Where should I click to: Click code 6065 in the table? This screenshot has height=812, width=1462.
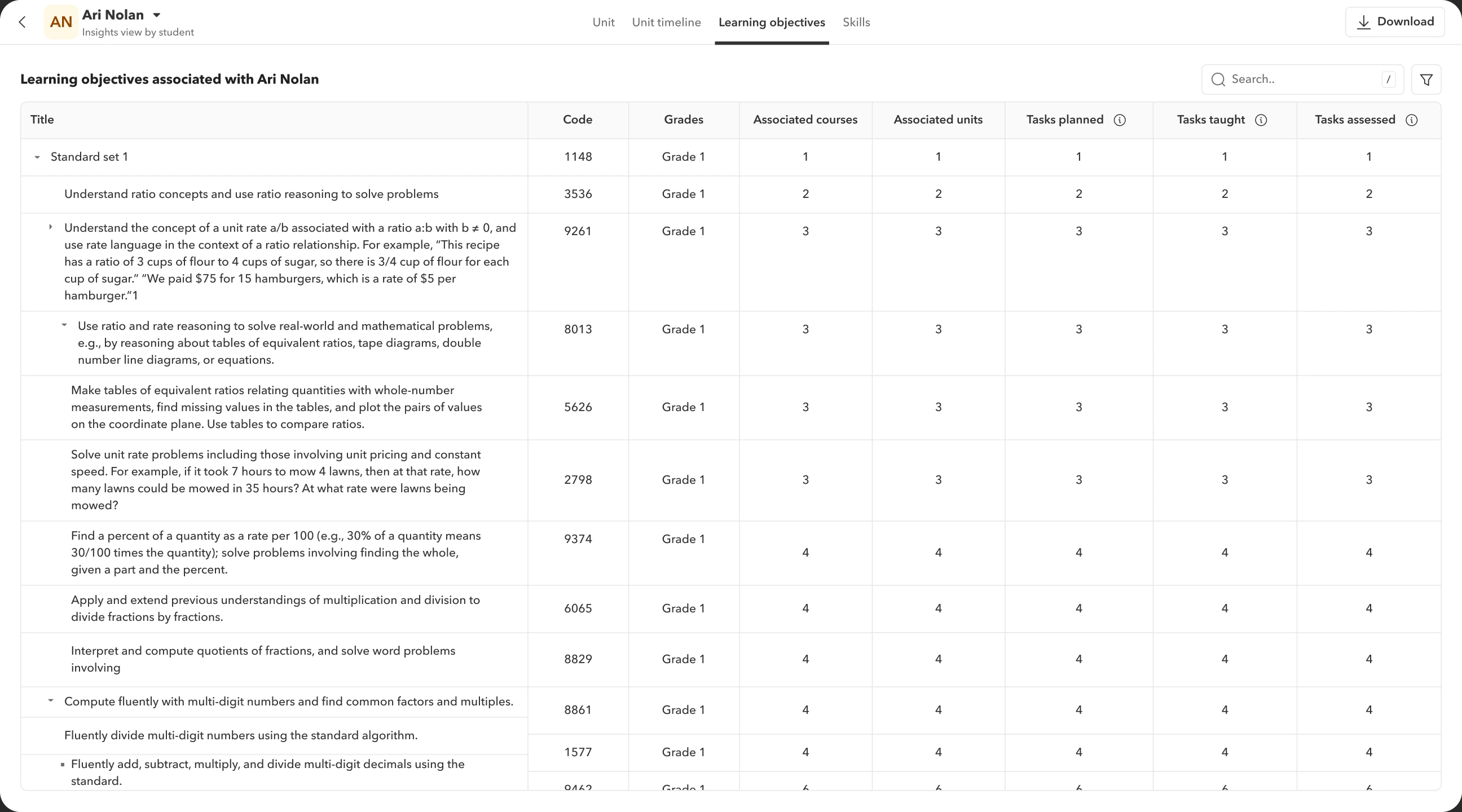pos(578,608)
